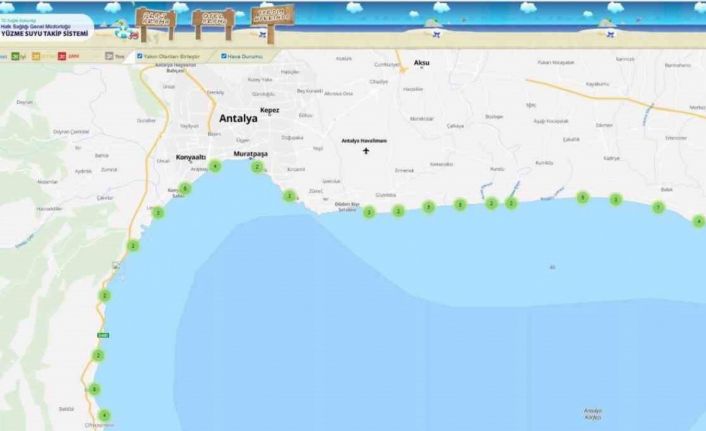Disable the 'Hava Durumu' weather checkbox

(223, 56)
